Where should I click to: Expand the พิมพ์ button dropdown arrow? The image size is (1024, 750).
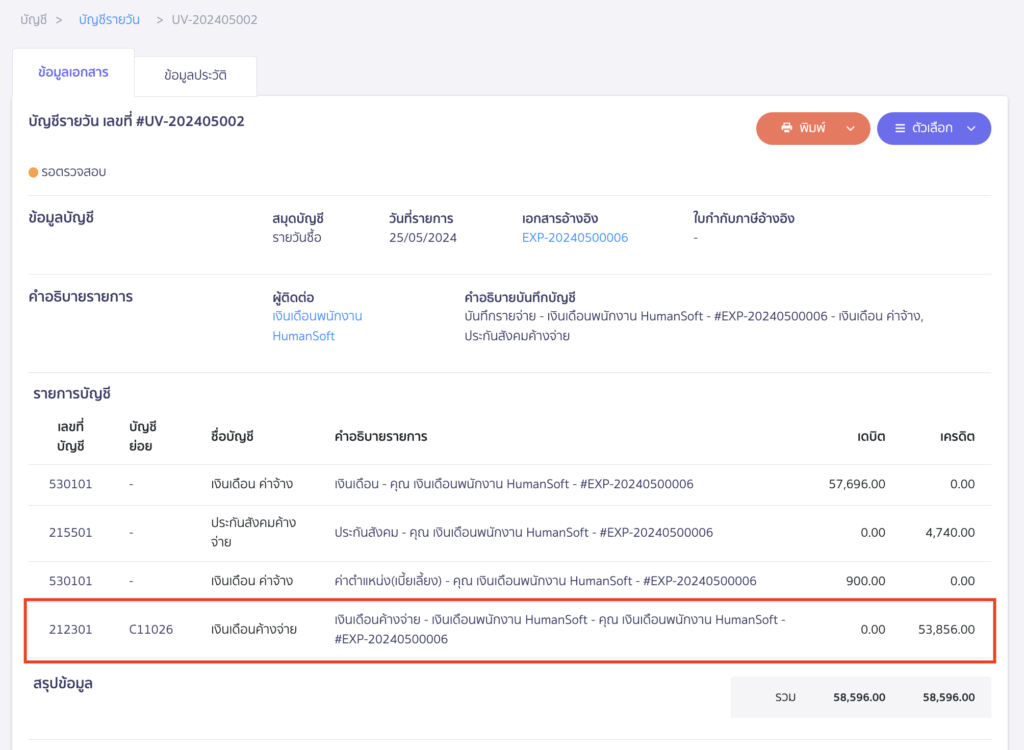(851, 128)
